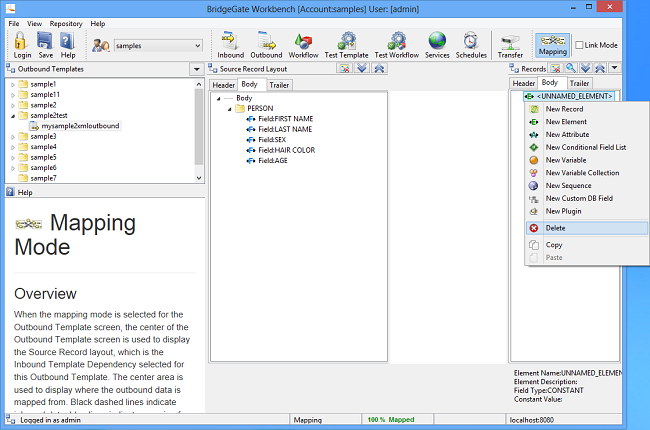Choose New Custom DB Field menu entry
Viewport: 650px width, 430px height.
(x=586, y=199)
